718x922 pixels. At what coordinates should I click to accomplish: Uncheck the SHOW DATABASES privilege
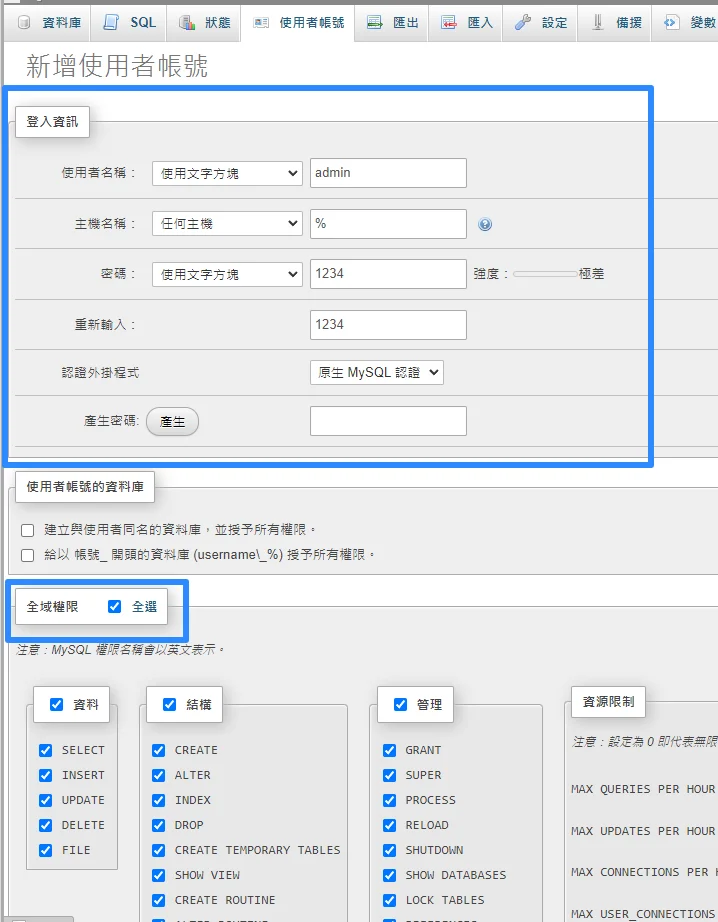click(389, 875)
